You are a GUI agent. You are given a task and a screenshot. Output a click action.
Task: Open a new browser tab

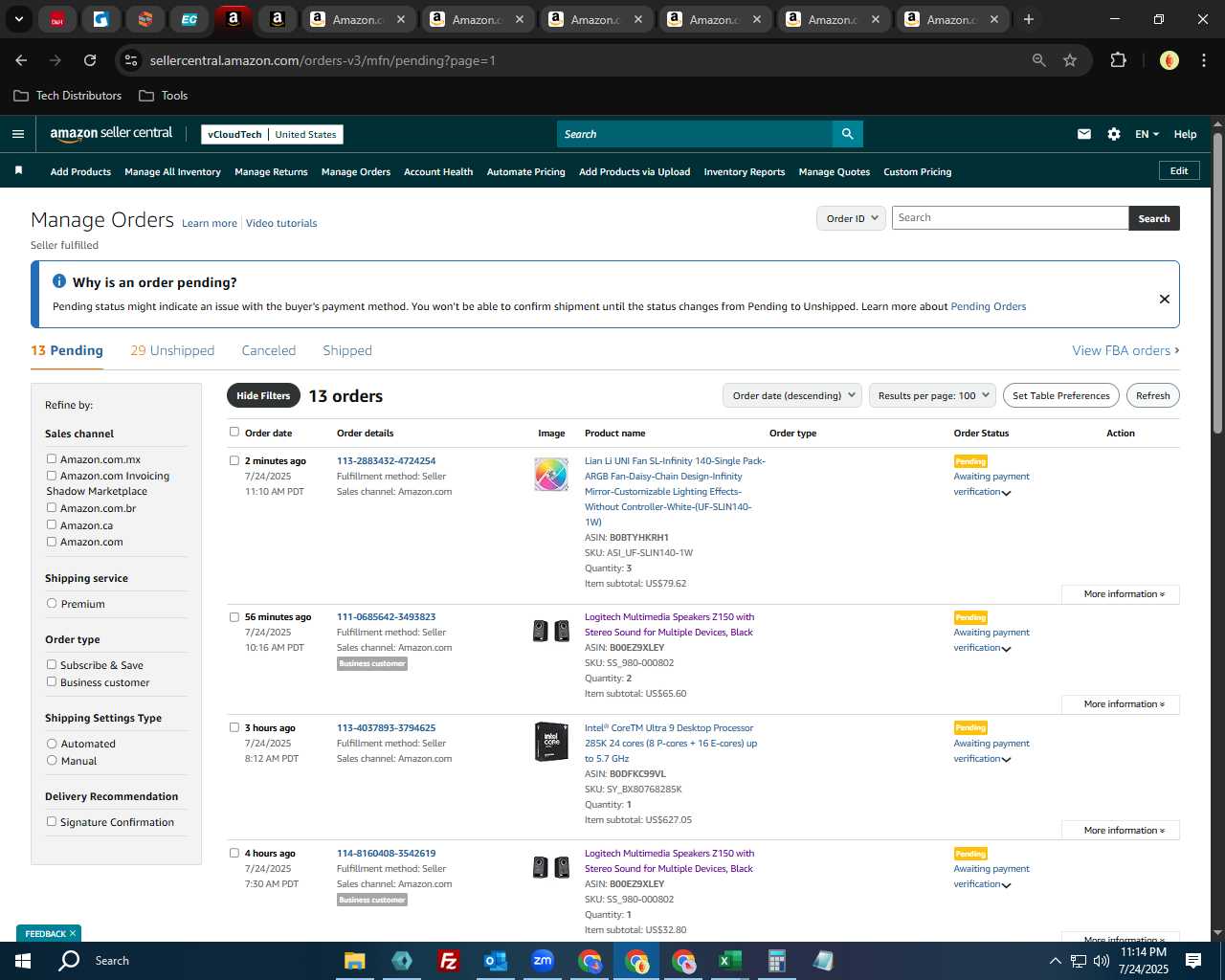click(x=1029, y=19)
